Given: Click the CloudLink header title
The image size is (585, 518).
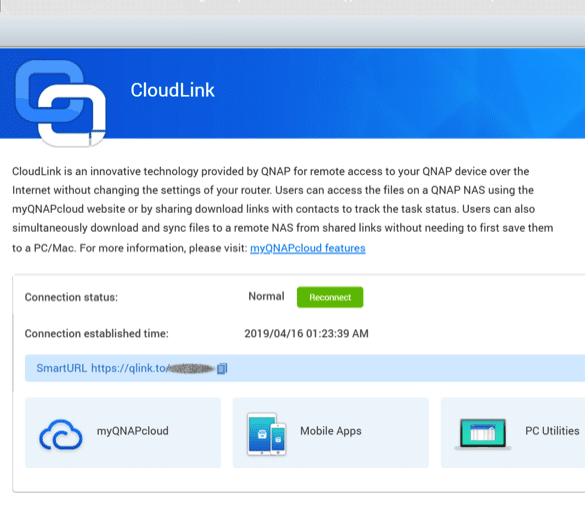Looking at the screenshot, I should [172, 90].
